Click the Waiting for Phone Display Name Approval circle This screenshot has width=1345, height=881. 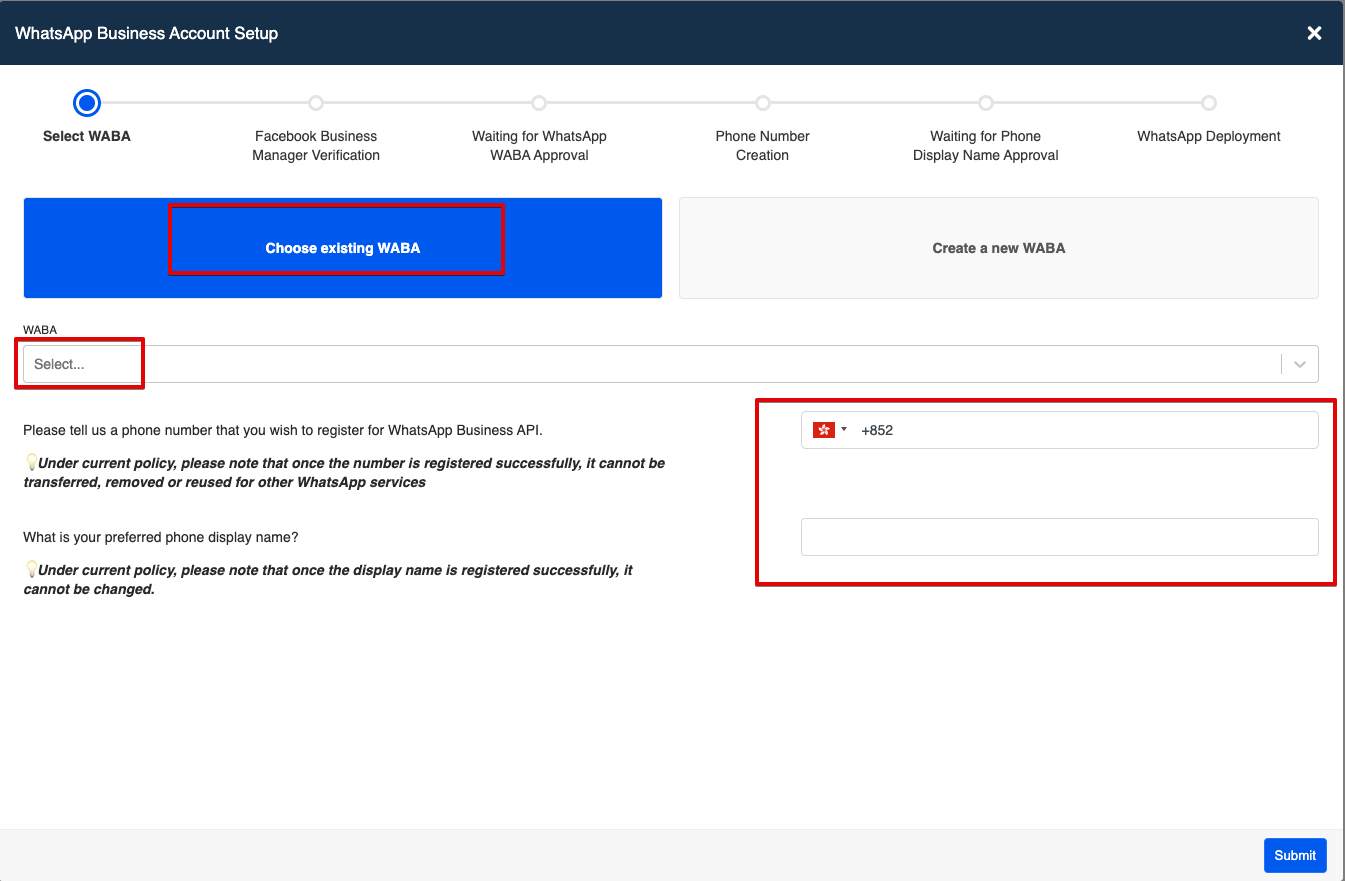986,103
